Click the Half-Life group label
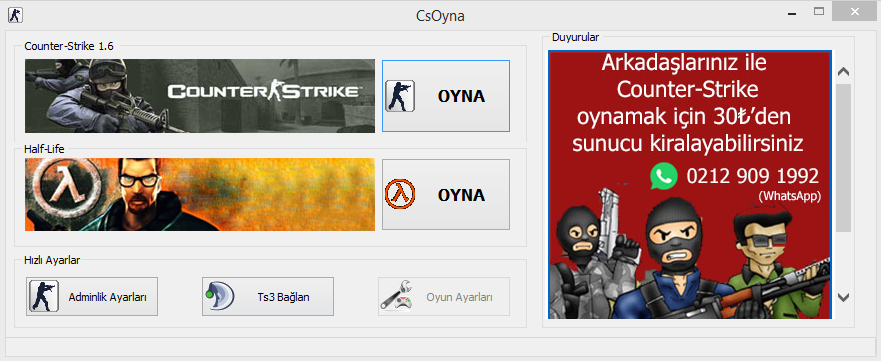This screenshot has width=881, height=361. tap(44, 148)
